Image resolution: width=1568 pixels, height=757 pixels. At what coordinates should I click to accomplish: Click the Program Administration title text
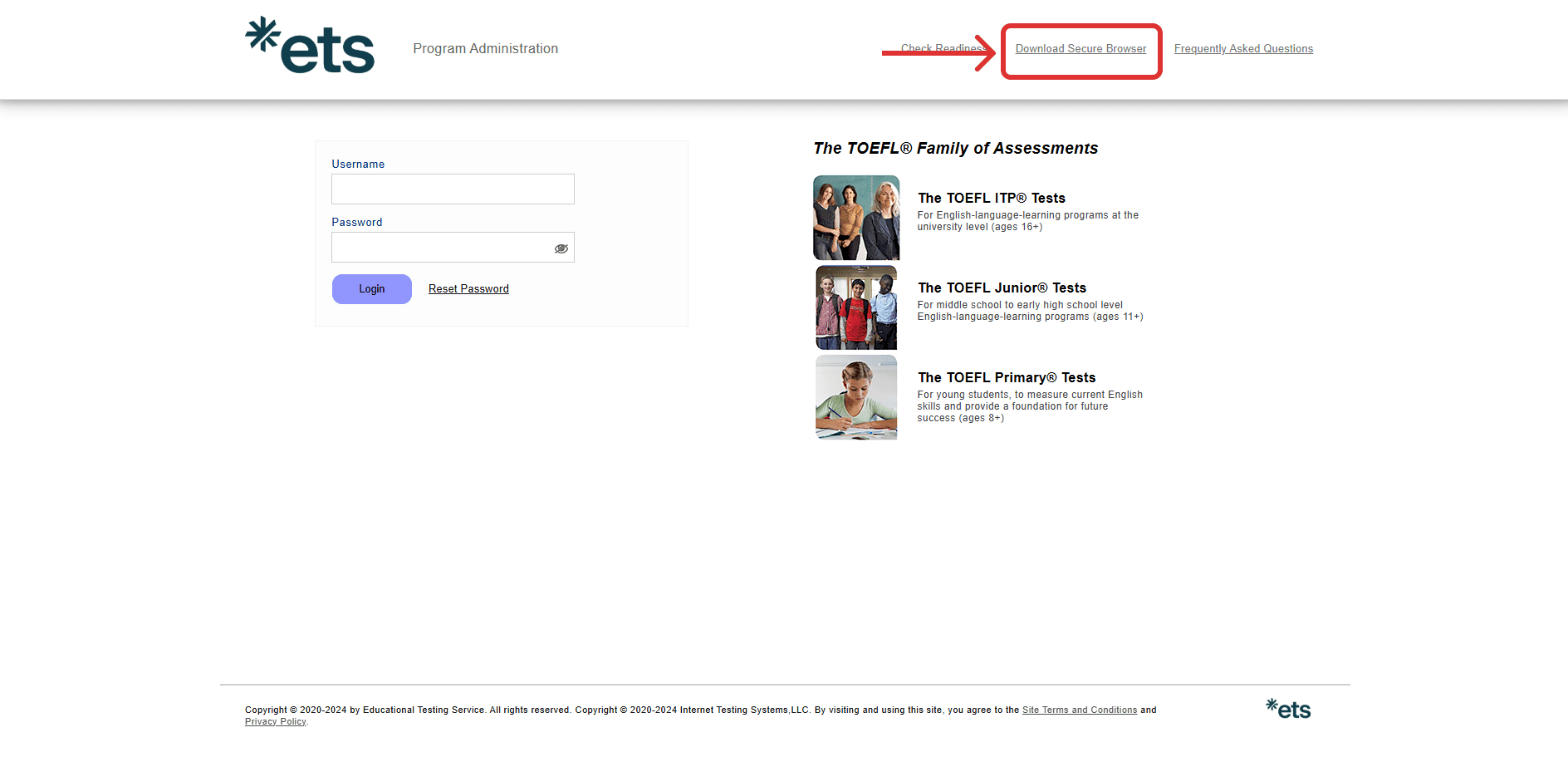[485, 49]
